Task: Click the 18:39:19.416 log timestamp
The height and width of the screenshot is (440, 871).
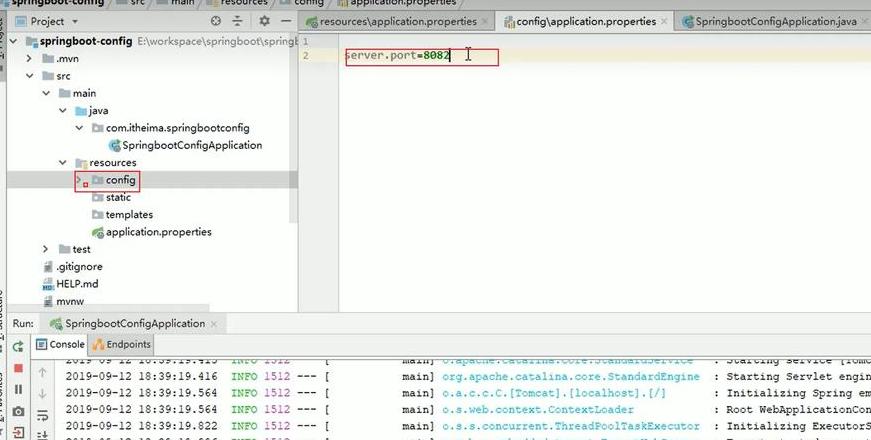Action: click(178, 377)
